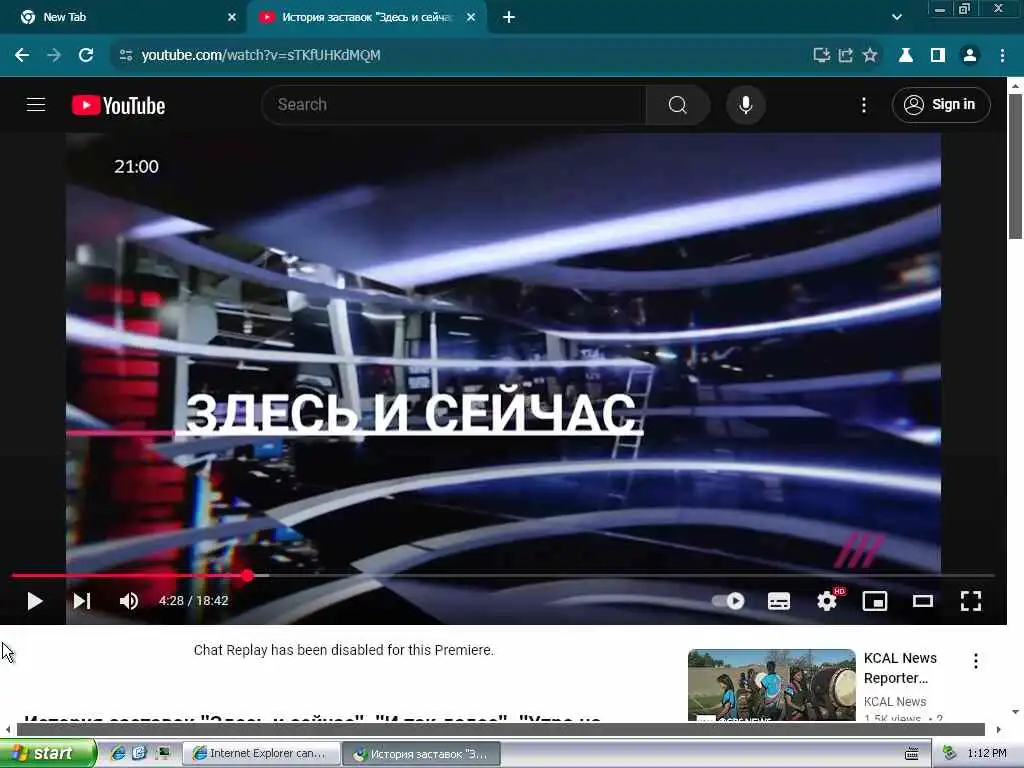Open on-screen keyboard tray icon

click(912, 754)
